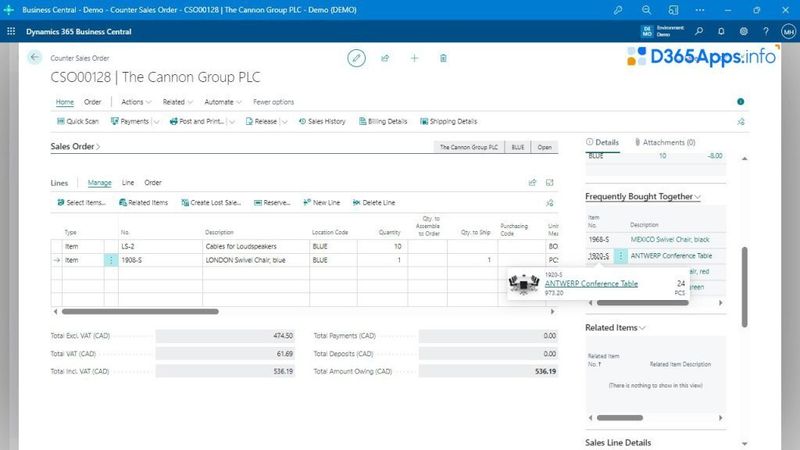The width and height of the screenshot is (800, 450).
Task: Click the title bar zoom magnifier icon
Action: (x=646, y=10)
